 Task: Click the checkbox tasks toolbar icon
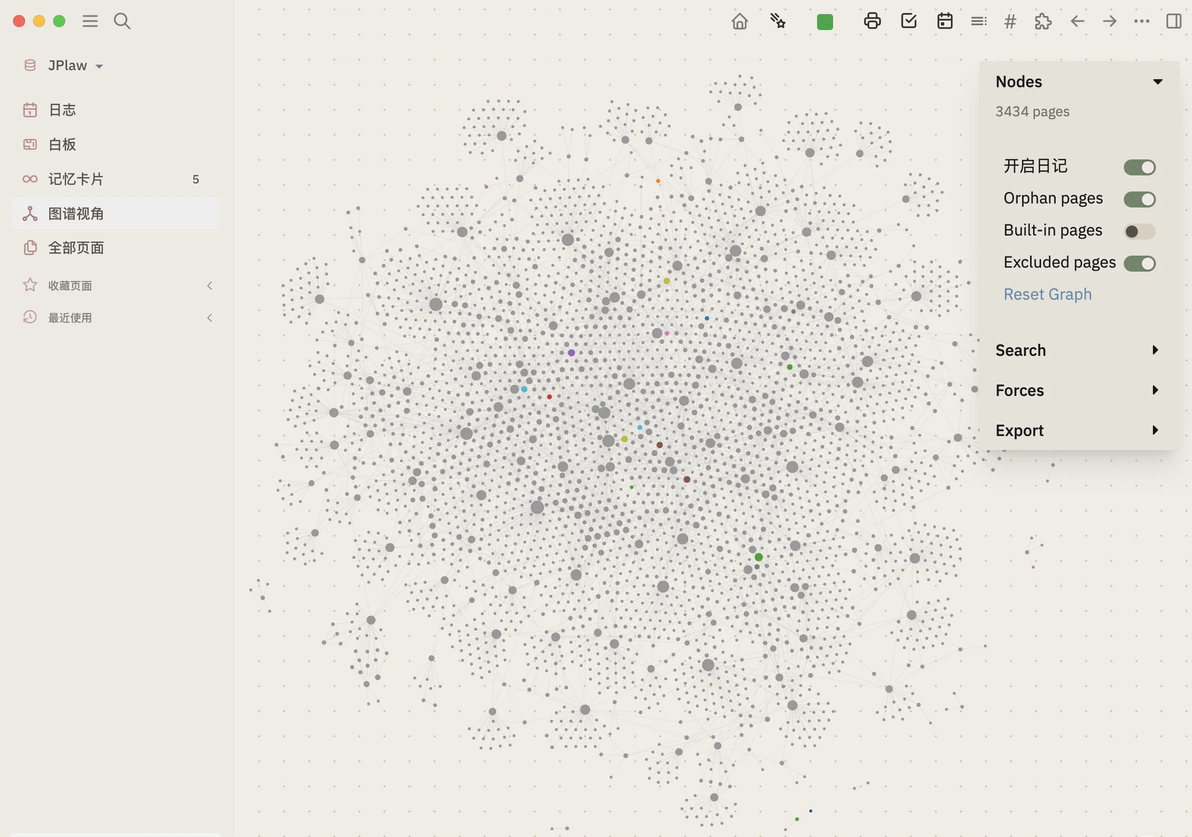908,21
